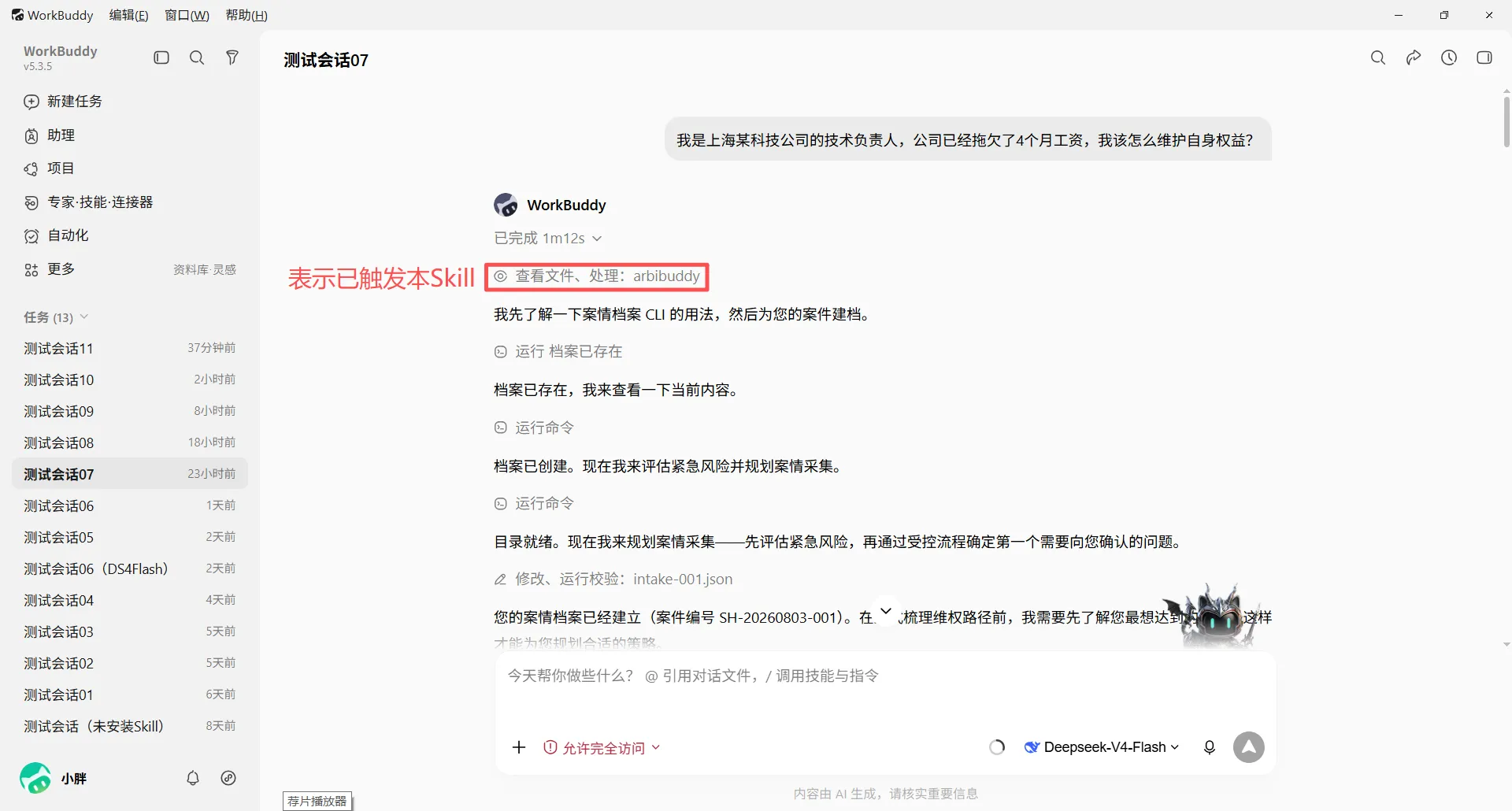Open the 编辑(E) menu
This screenshot has height=811, width=1512.
point(129,15)
